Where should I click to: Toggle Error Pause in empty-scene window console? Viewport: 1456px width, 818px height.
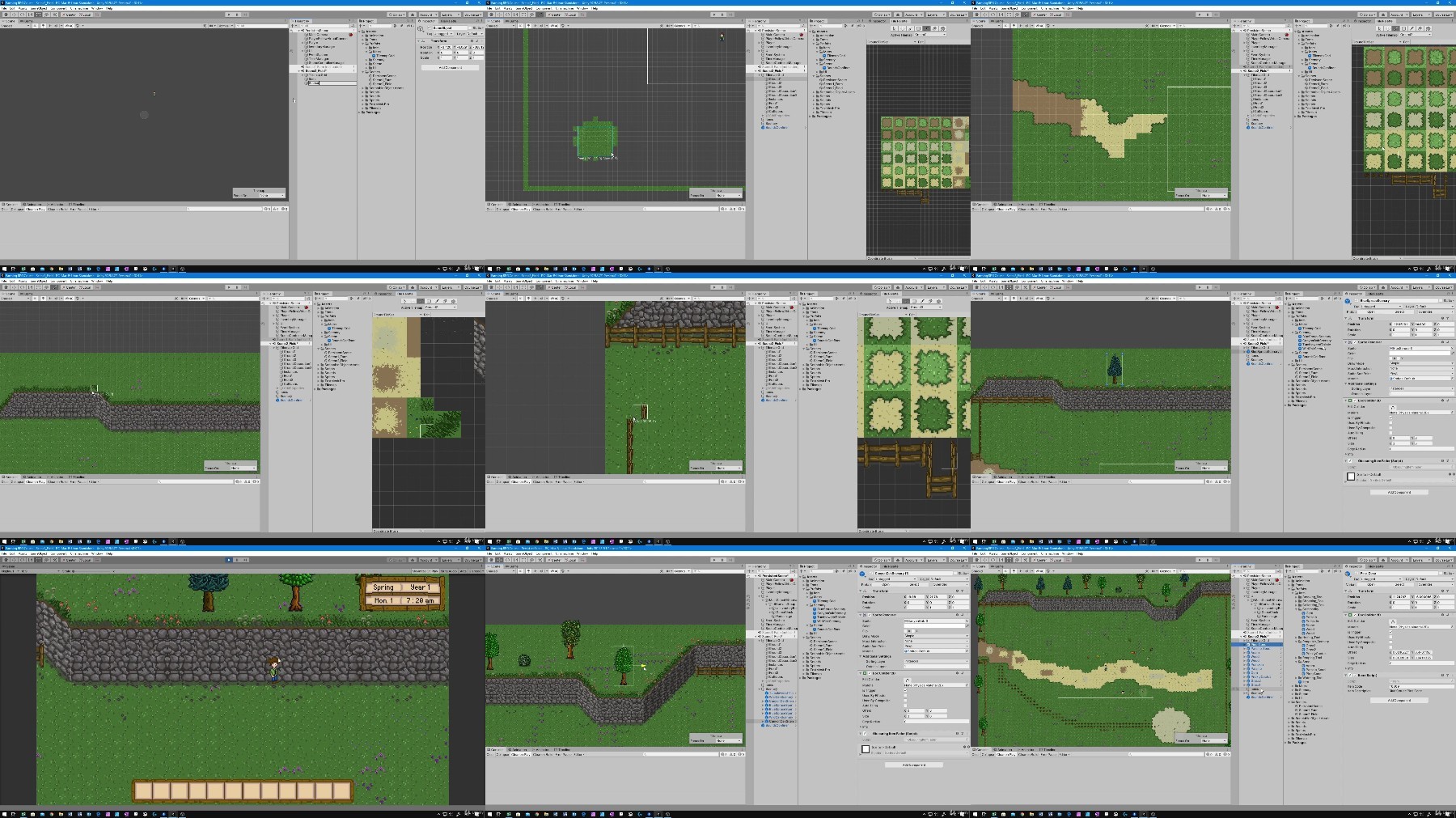[x=78, y=209]
